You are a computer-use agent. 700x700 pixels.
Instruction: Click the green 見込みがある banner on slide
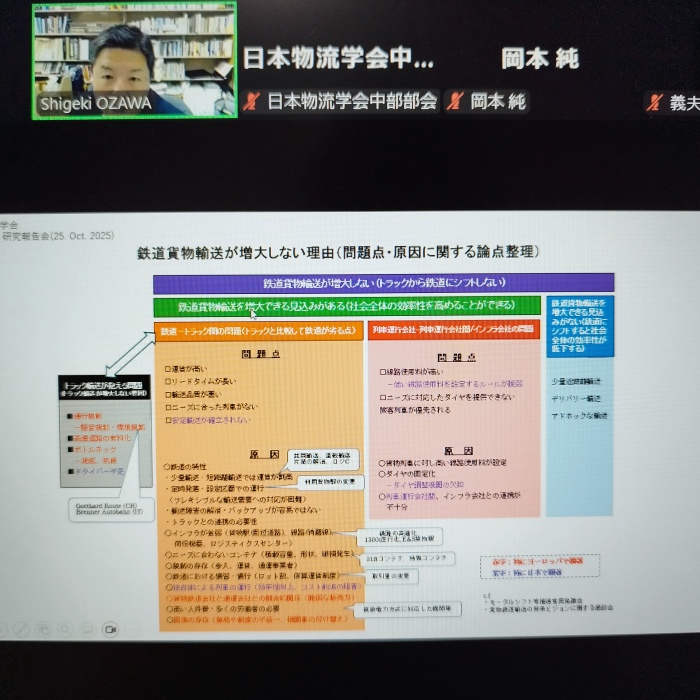tap(347, 306)
